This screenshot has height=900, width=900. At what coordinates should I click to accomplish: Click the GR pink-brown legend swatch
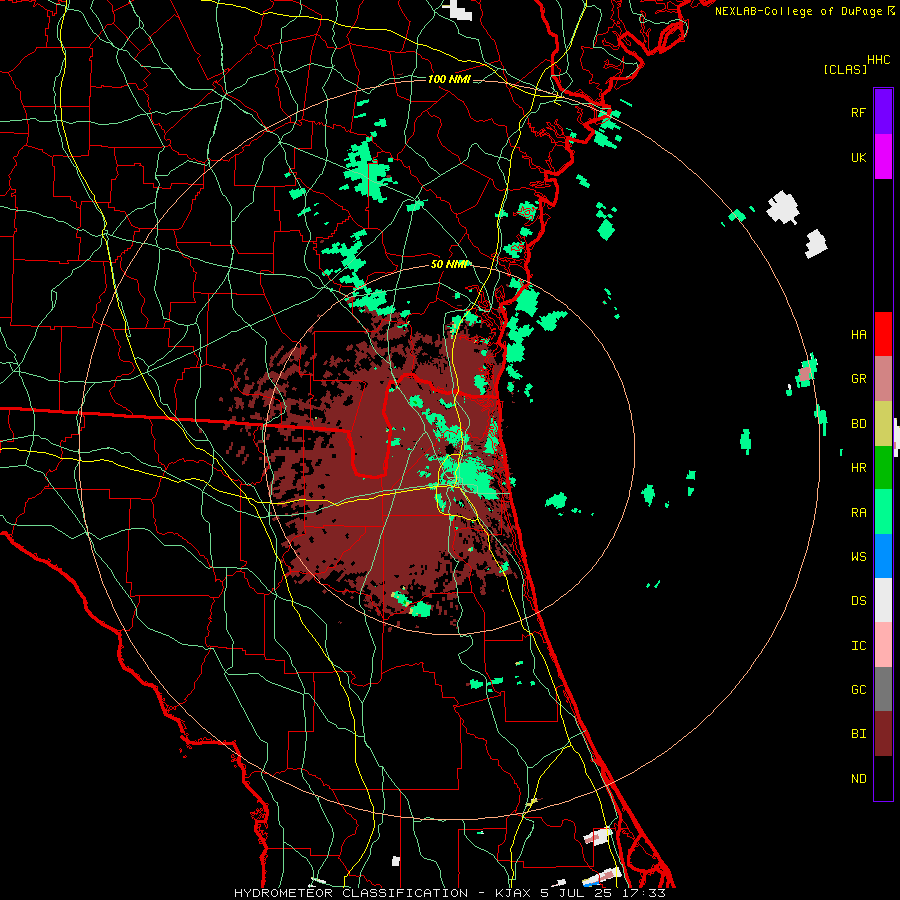883,379
